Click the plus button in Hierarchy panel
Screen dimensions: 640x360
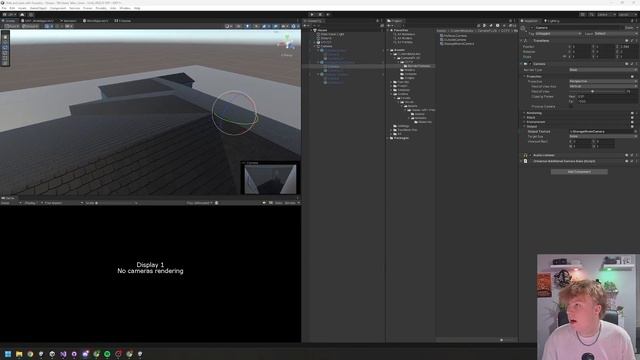coord(306,26)
